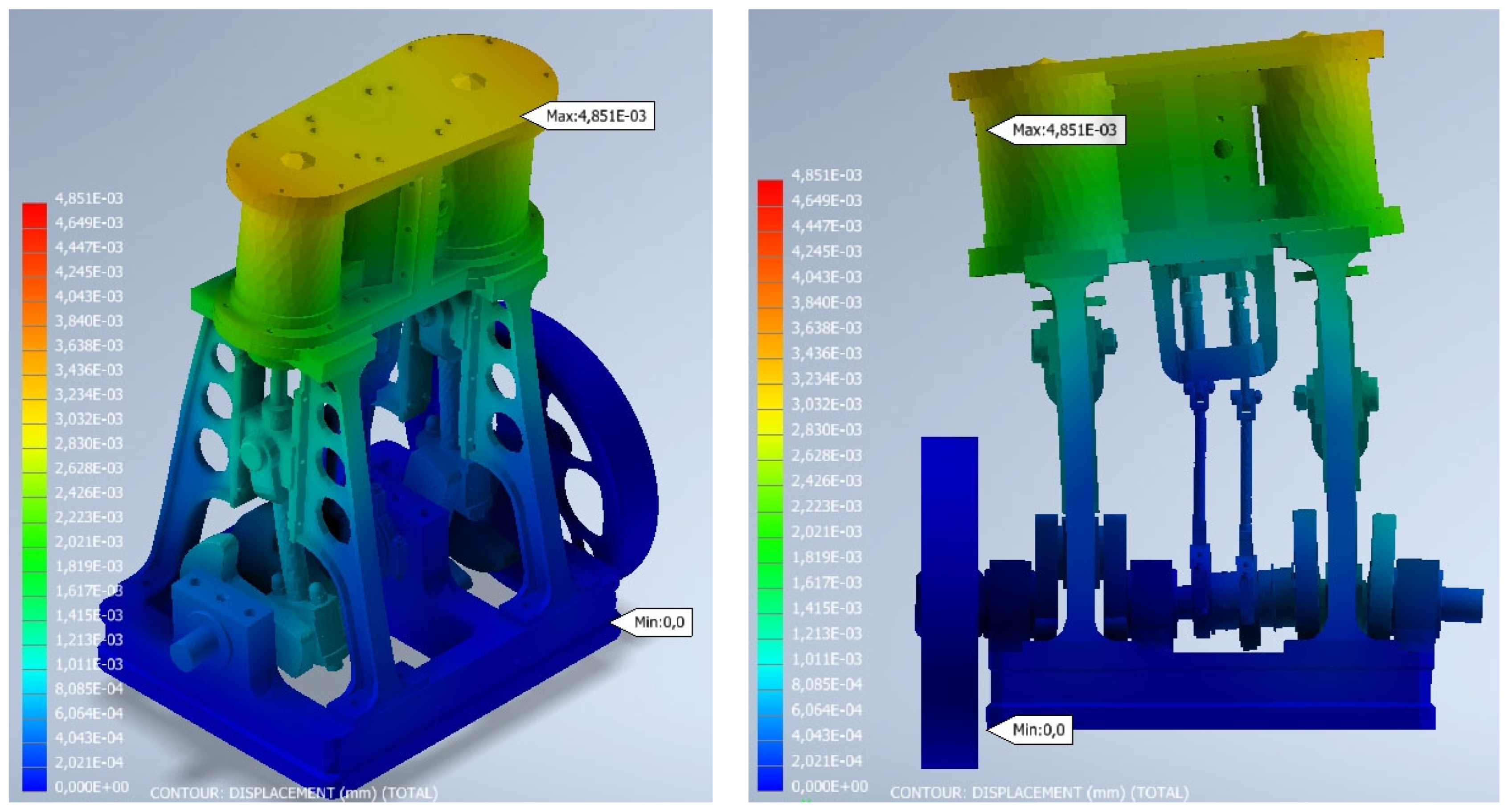
Task: Click yellow segment of the left color legend
Action: pyautogui.click(x=35, y=436)
